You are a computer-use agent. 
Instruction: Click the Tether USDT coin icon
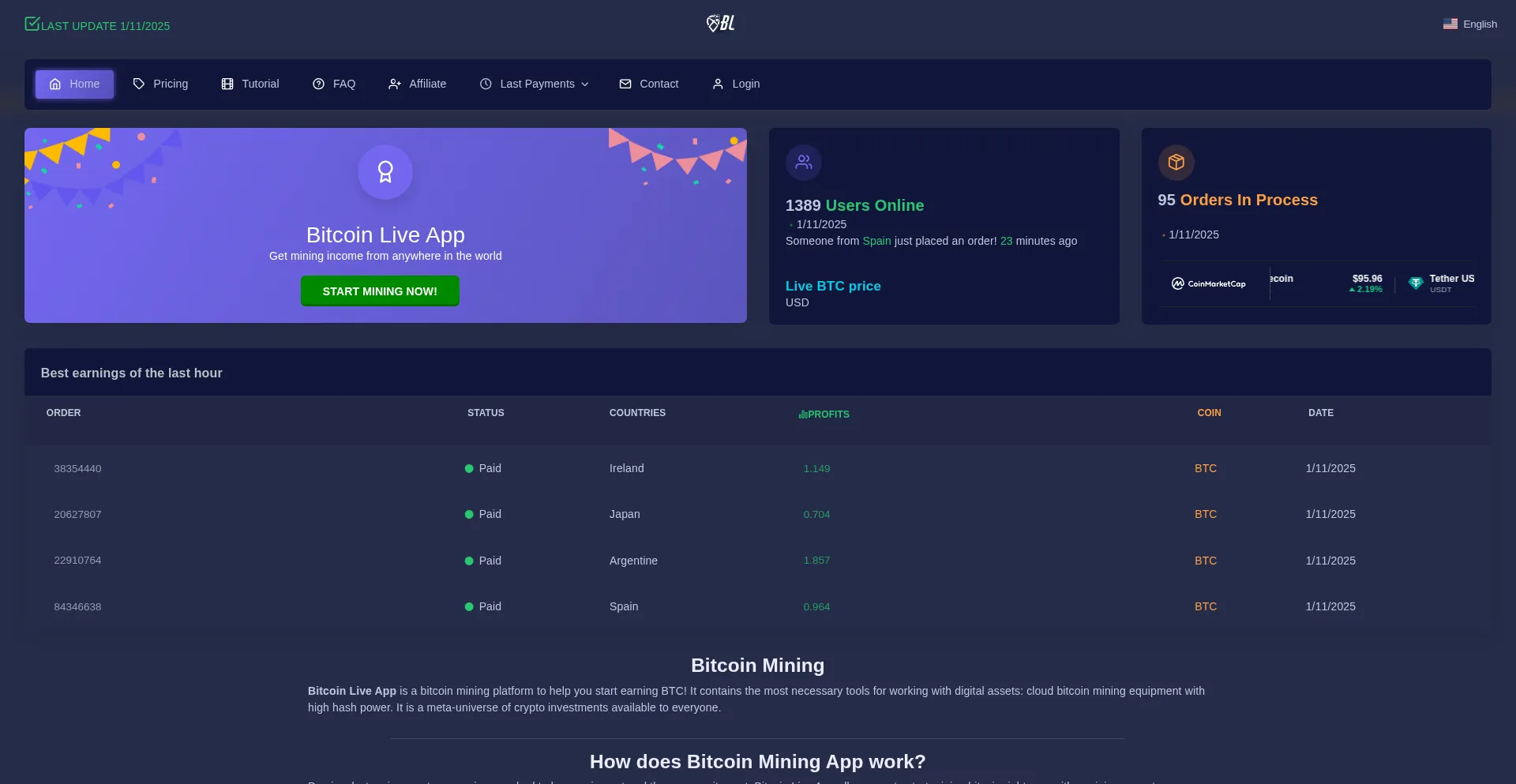[x=1416, y=283]
